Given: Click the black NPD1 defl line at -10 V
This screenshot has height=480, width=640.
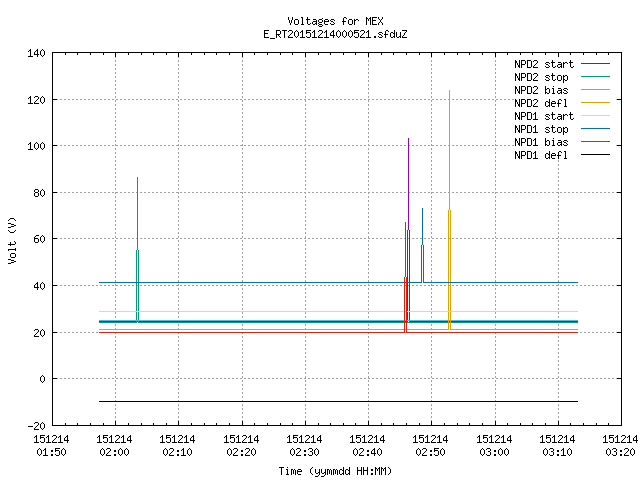Looking at the screenshot, I should coord(338,402).
